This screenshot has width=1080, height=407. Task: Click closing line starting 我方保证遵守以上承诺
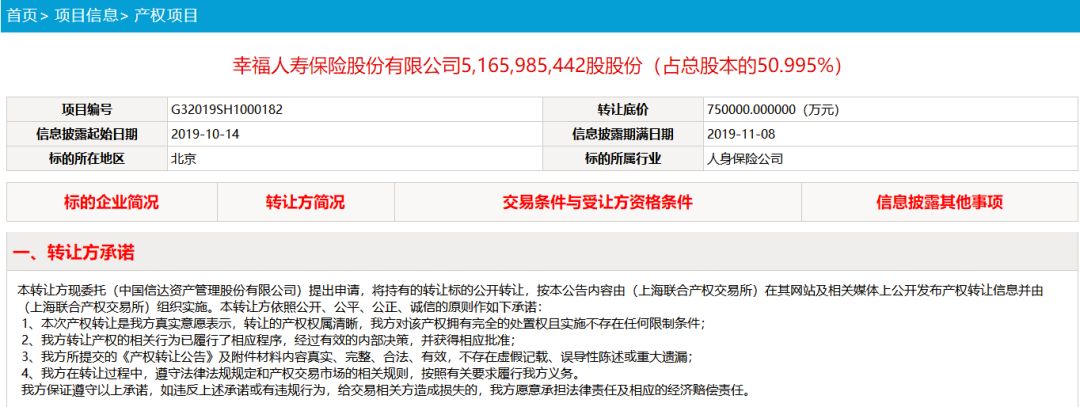point(384,391)
